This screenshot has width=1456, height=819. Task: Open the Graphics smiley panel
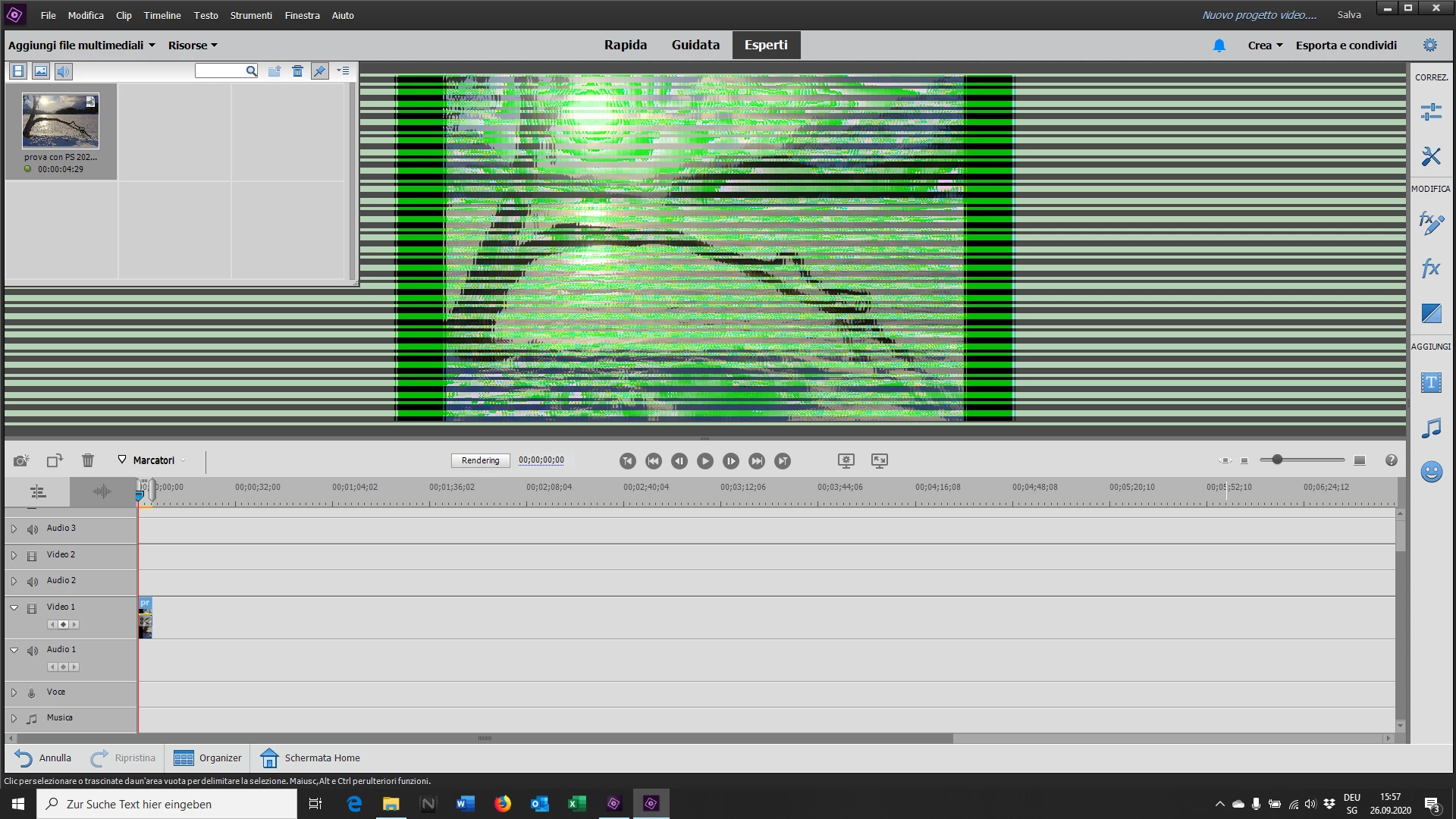click(x=1430, y=472)
